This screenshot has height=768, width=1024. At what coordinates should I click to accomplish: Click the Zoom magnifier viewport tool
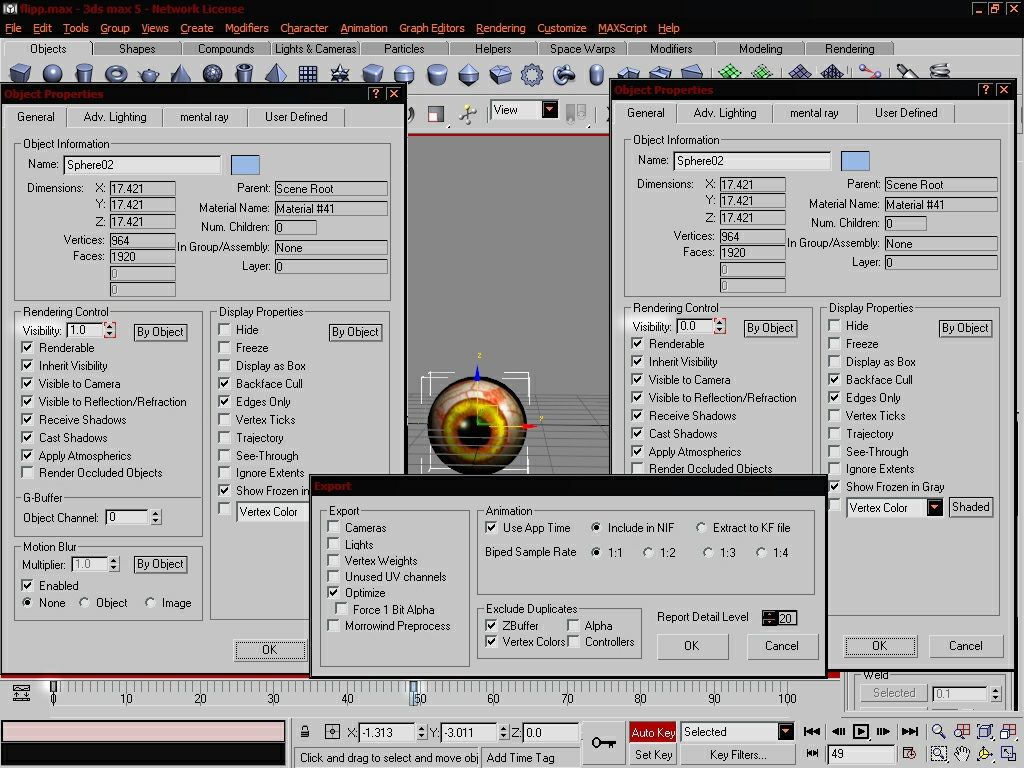(938, 731)
